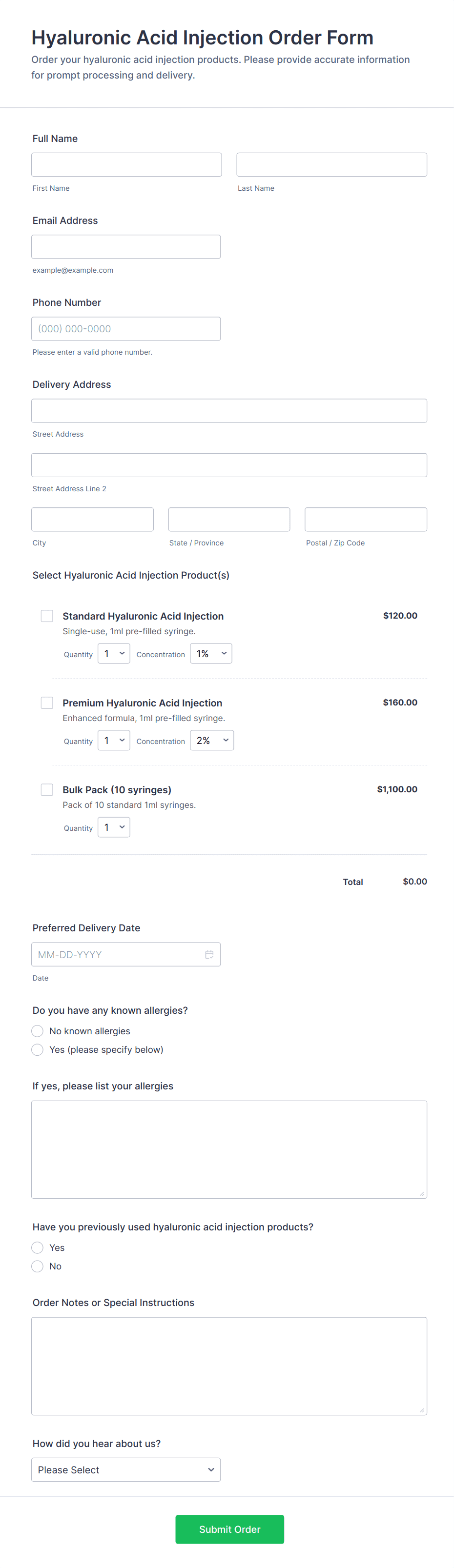Select 'No' for previously used products
The height and width of the screenshot is (1568, 454).
[x=38, y=1266]
